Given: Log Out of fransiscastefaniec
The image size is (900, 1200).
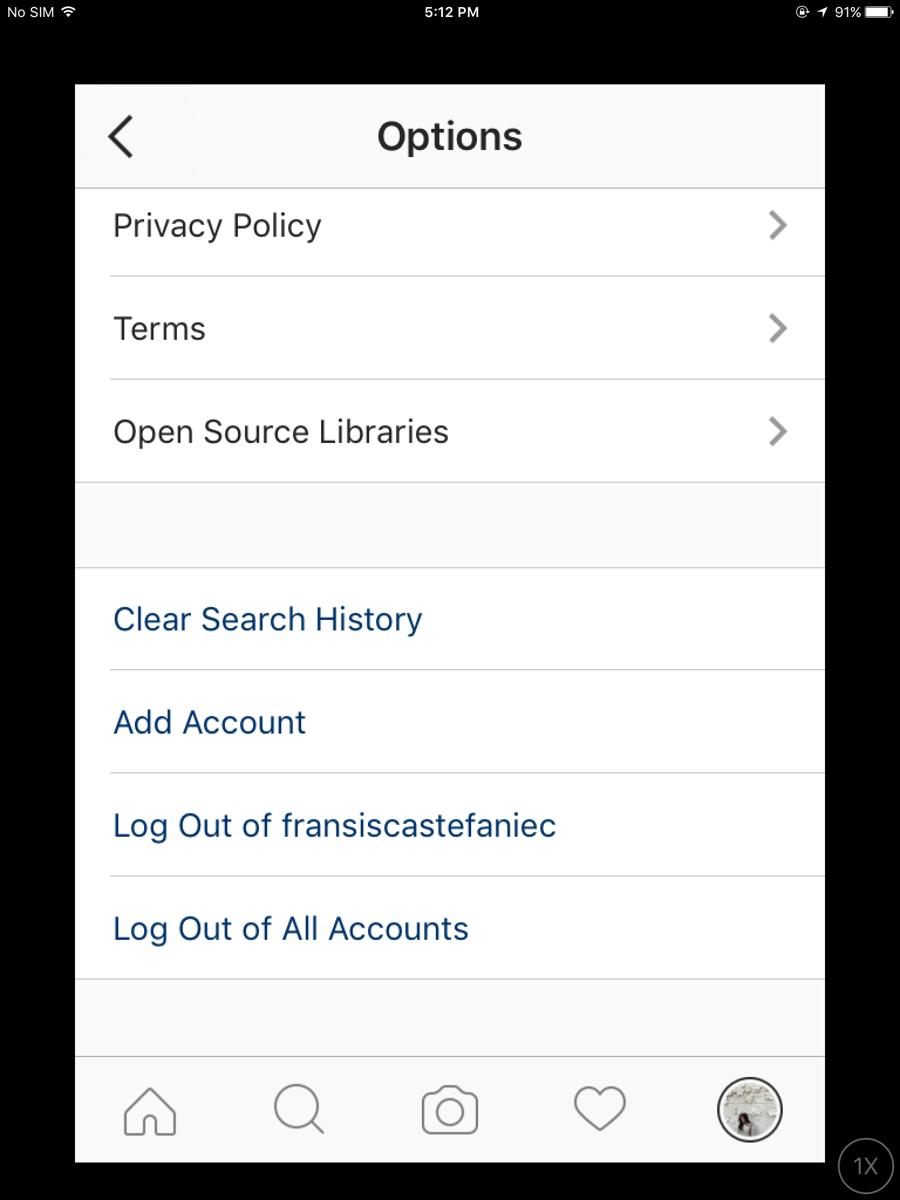Looking at the screenshot, I should pyautogui.click(x=450, y=825).
